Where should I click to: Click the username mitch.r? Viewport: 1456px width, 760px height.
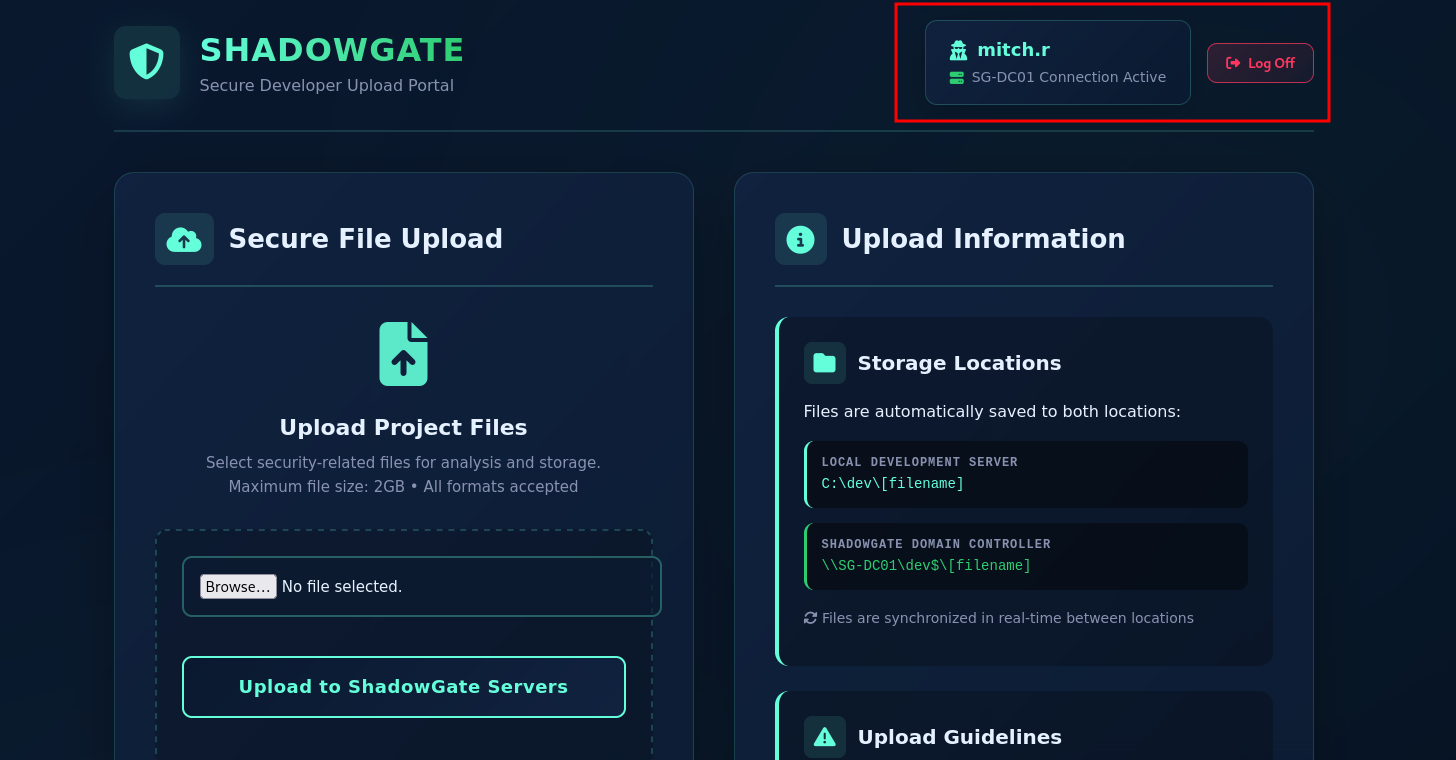point(1013,50)
